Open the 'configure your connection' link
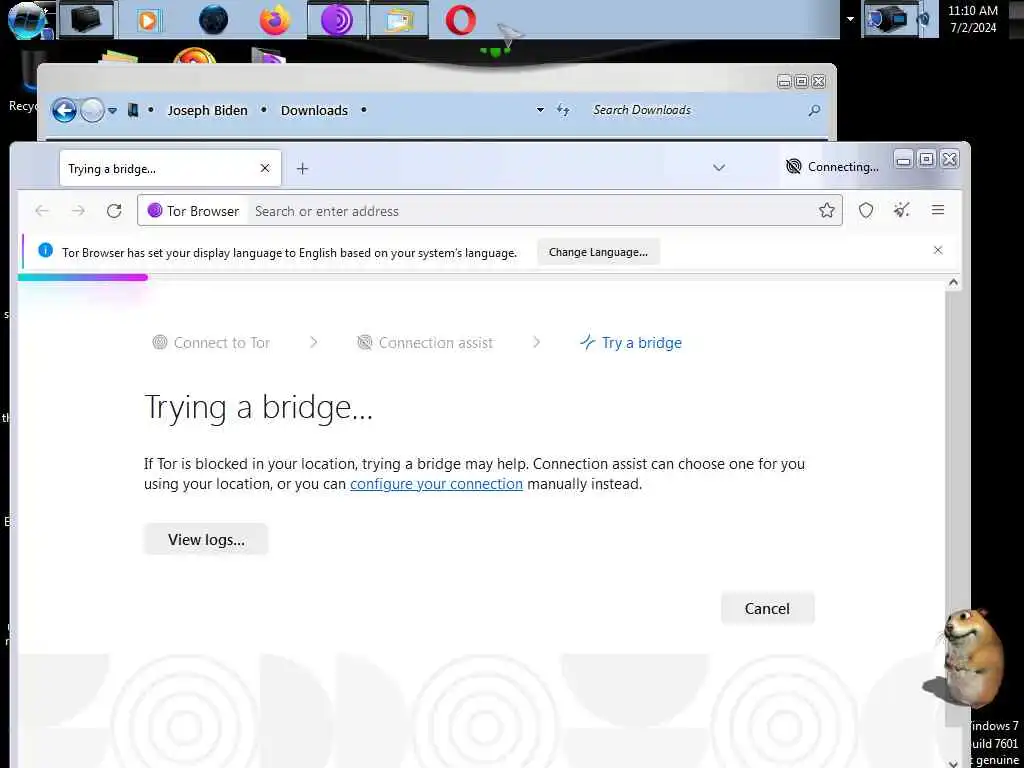This screenshot has height=768, width=1024. click(x=436, y=484)
